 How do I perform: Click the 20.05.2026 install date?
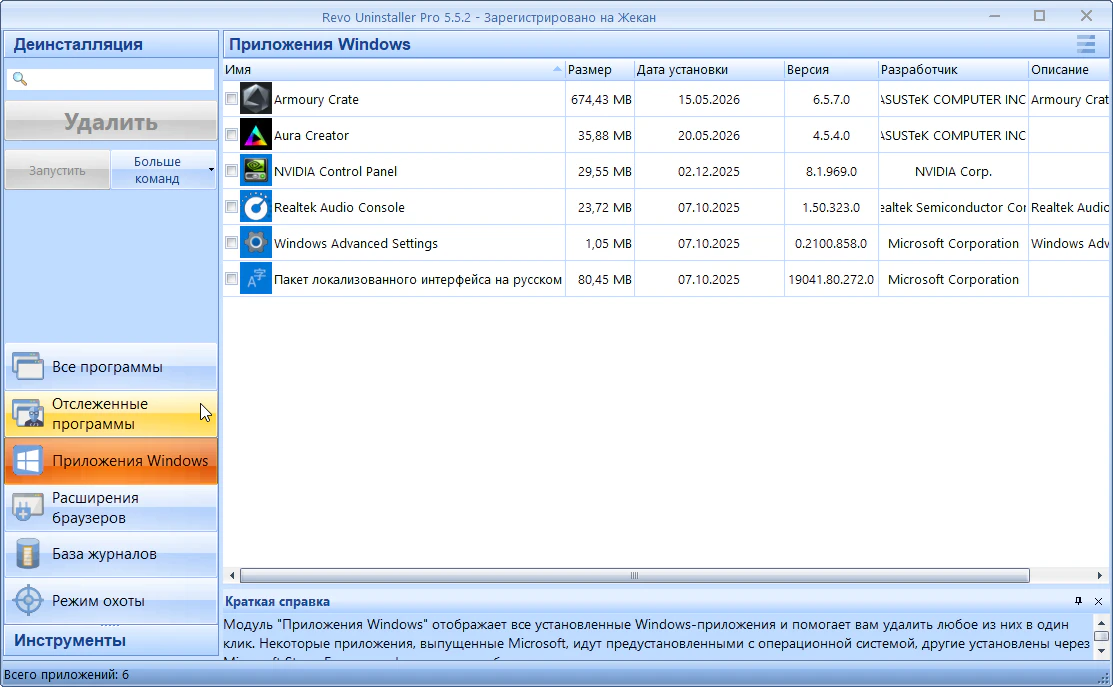[x=708, y=136]
